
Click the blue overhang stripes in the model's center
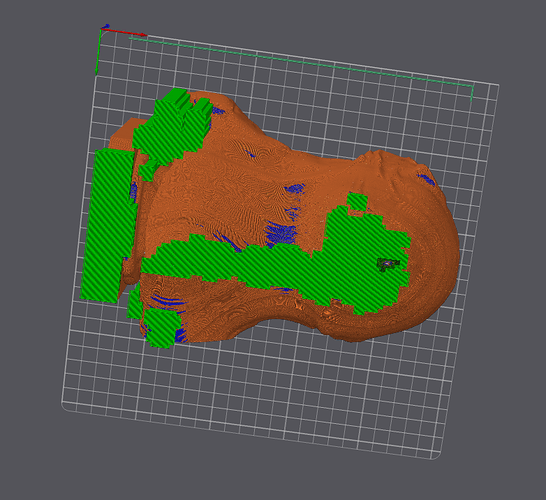(282, 231)
